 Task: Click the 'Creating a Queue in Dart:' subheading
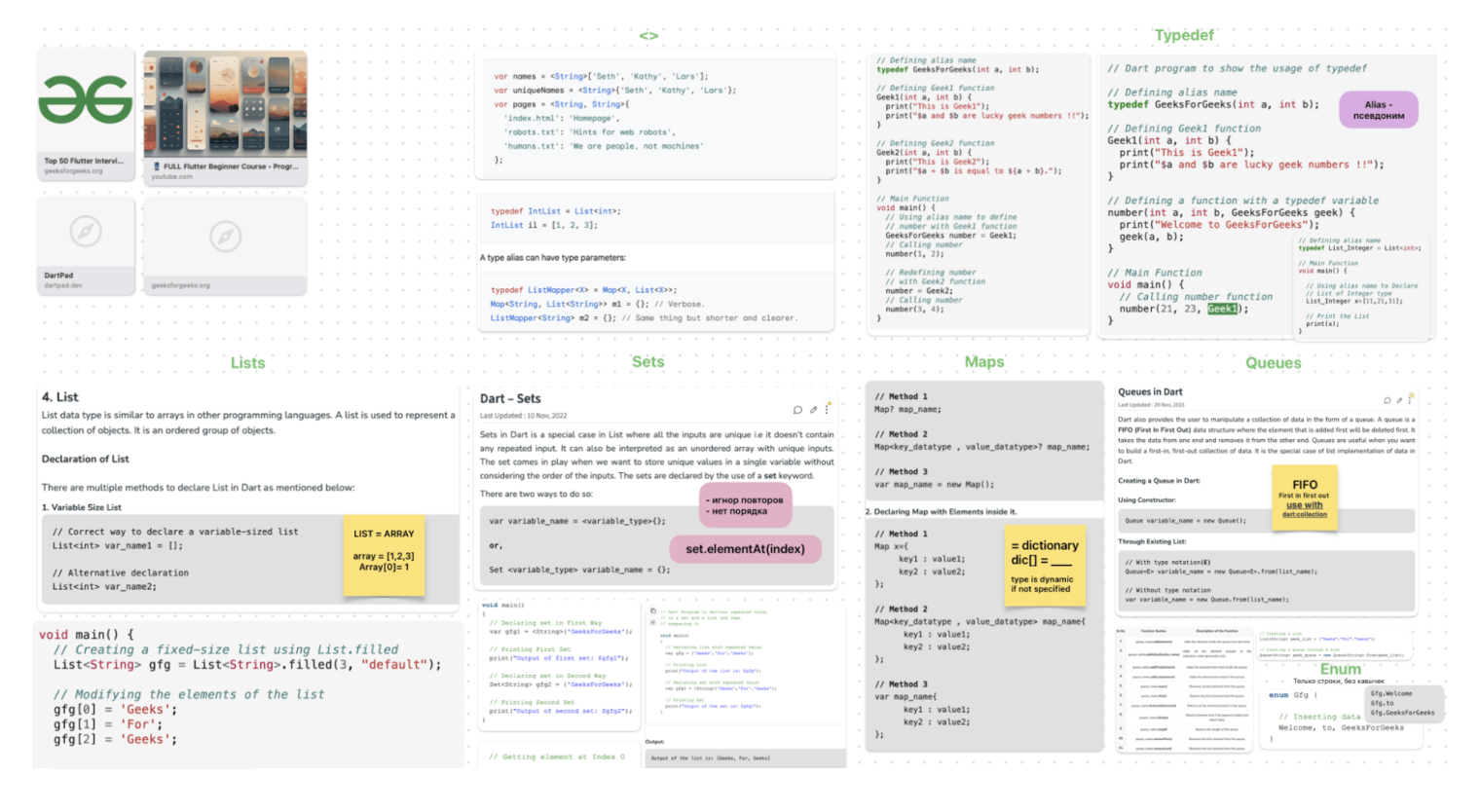click(x=1159, y=480)
